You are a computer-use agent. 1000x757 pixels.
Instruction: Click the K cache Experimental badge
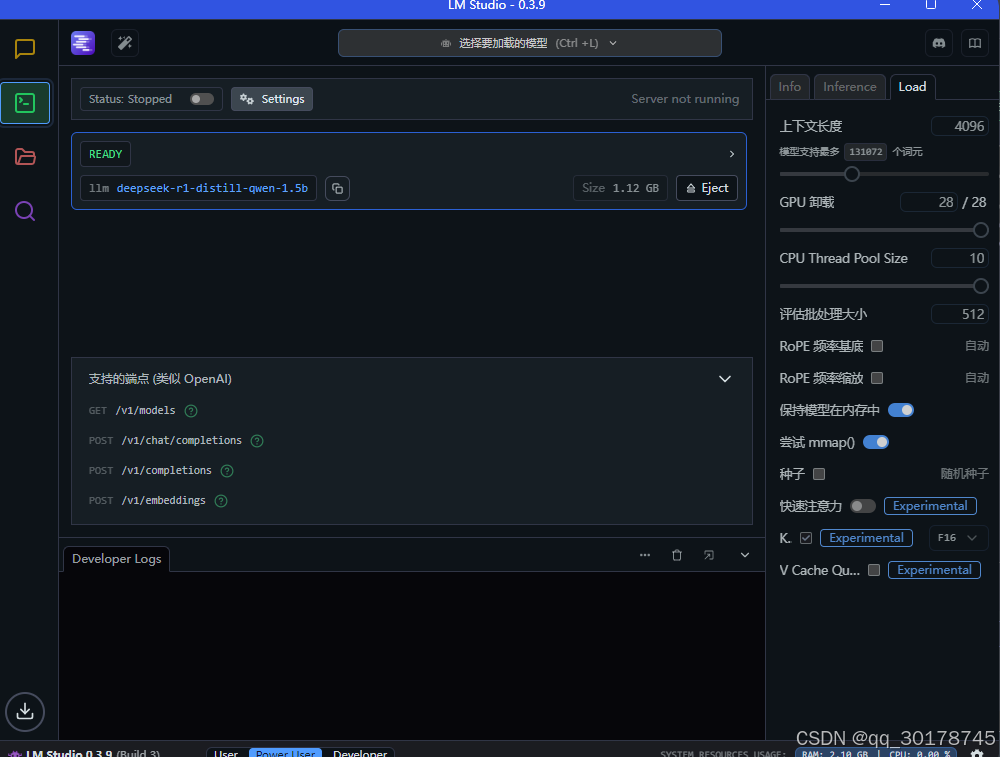click(866, 538)
